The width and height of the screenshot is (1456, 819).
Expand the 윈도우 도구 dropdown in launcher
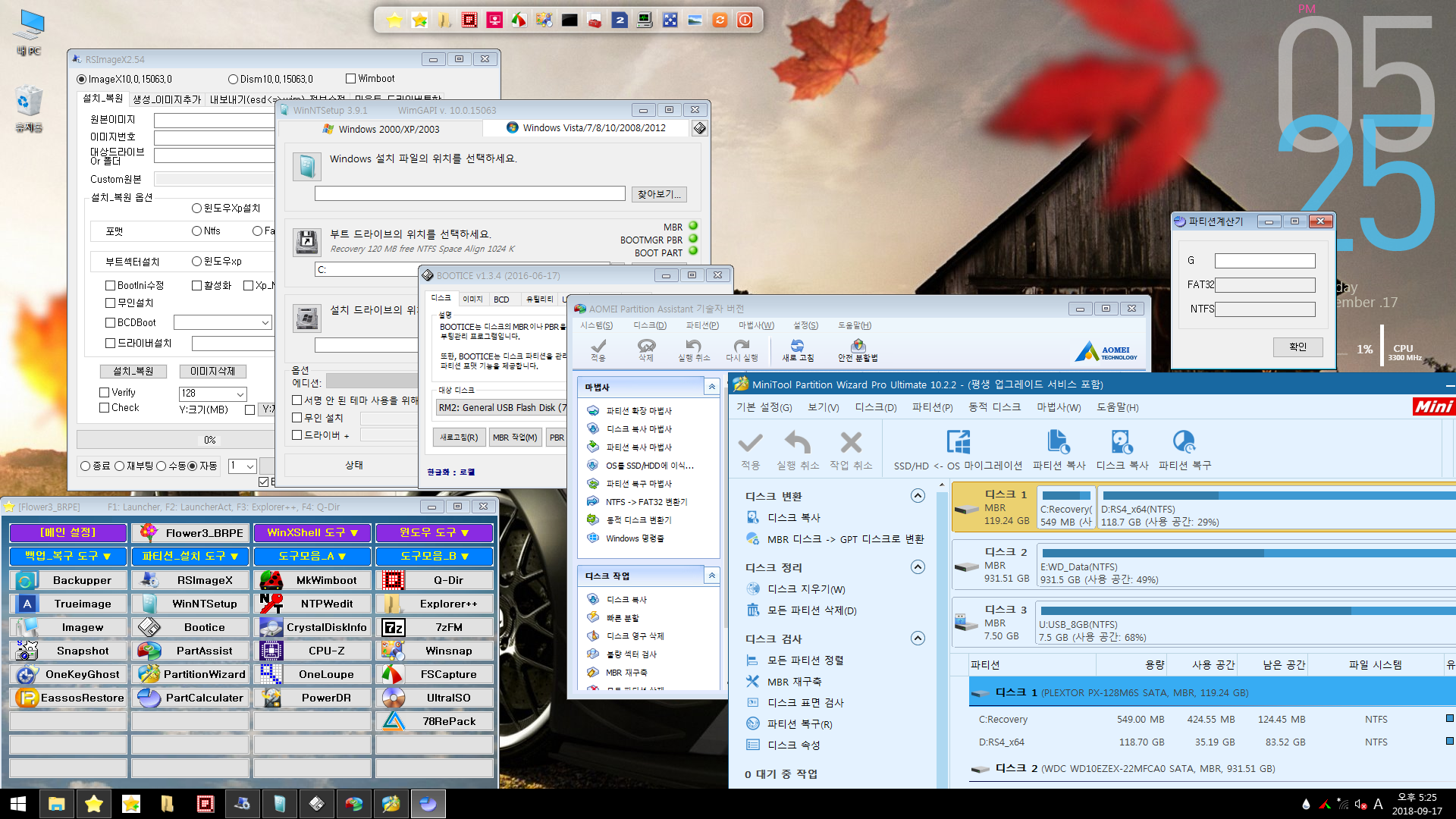pos(435,533)
